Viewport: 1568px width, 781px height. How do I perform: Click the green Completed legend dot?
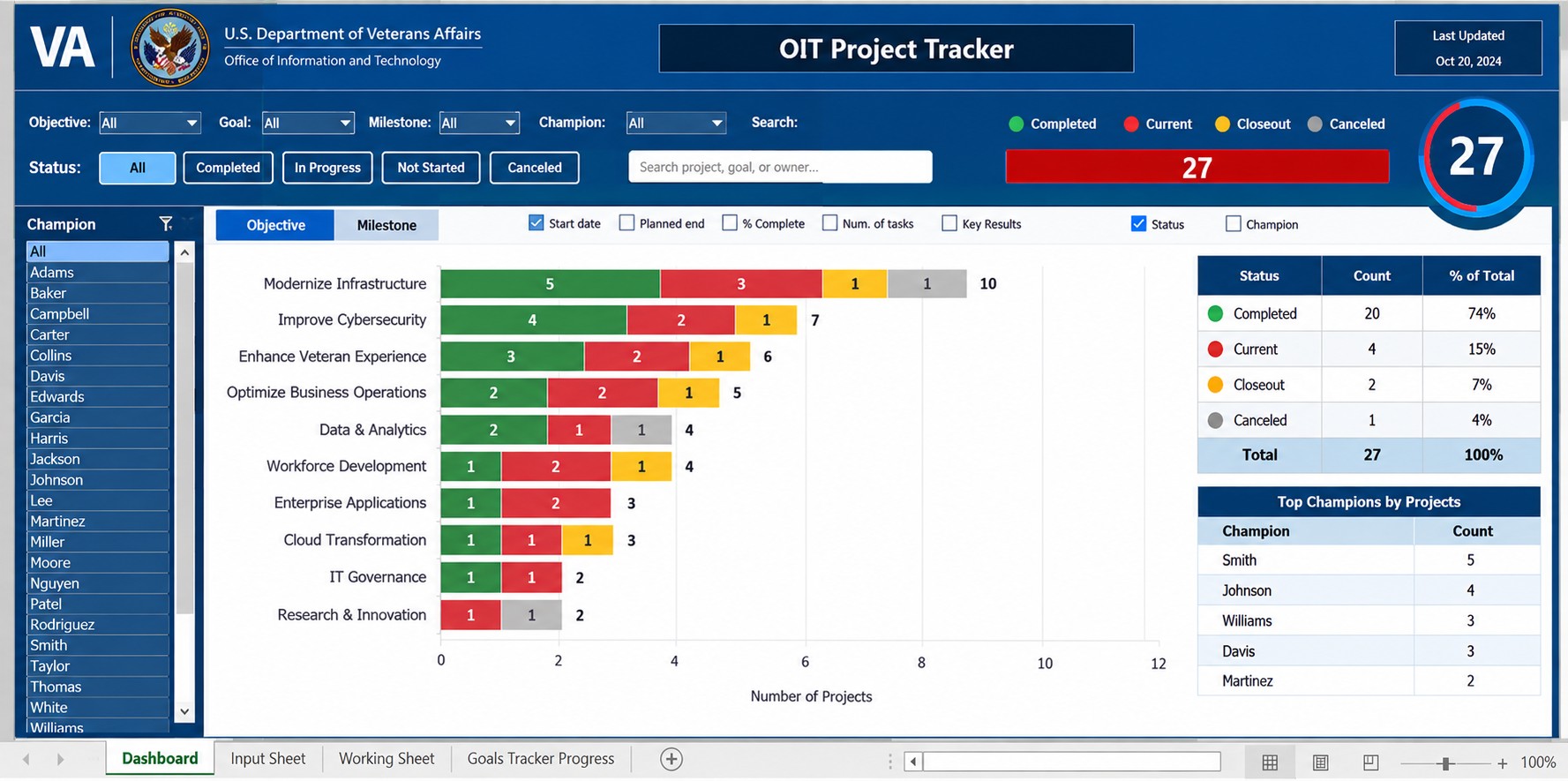(1017, 124)
